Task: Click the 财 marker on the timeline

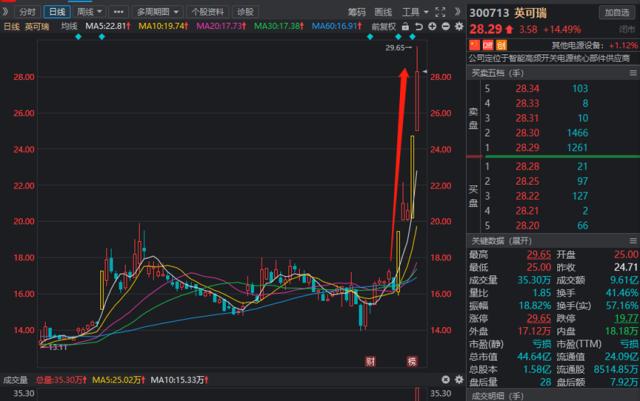Action: [370, 361]
